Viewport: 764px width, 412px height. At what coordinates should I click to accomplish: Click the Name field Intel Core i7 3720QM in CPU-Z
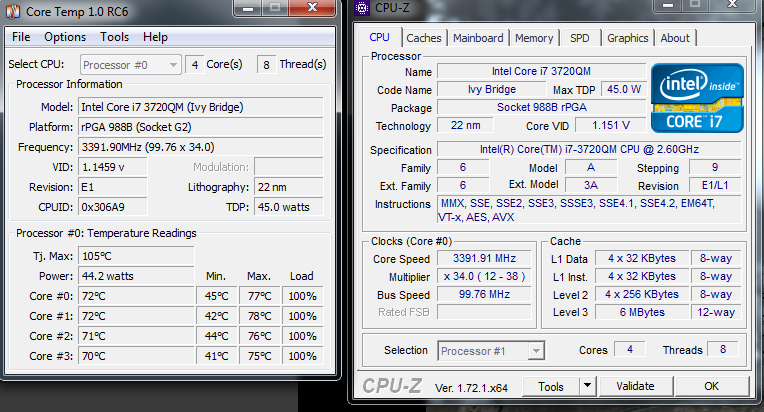tap(541, 71)
